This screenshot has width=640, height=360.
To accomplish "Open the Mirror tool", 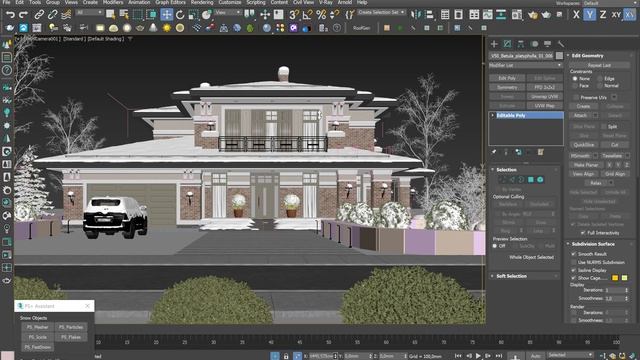I will tap(416, 15).
